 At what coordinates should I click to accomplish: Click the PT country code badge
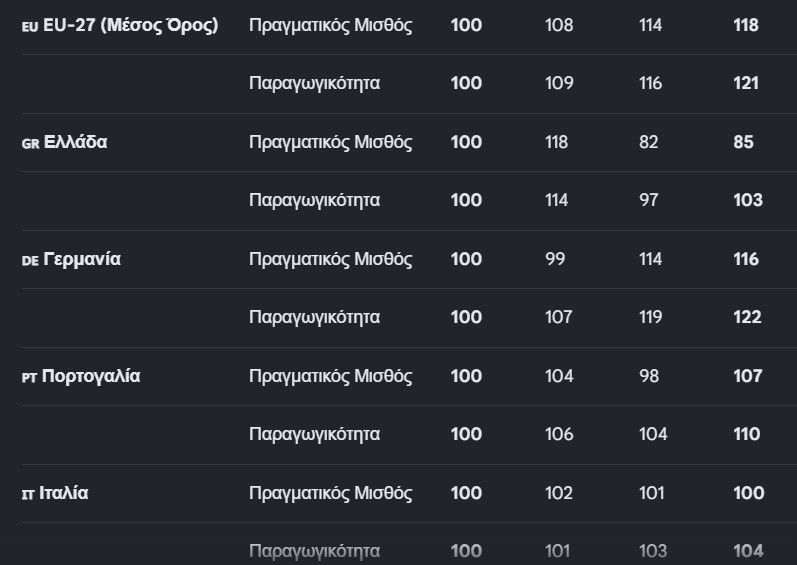pyautogui.click(x=29, y=378)
